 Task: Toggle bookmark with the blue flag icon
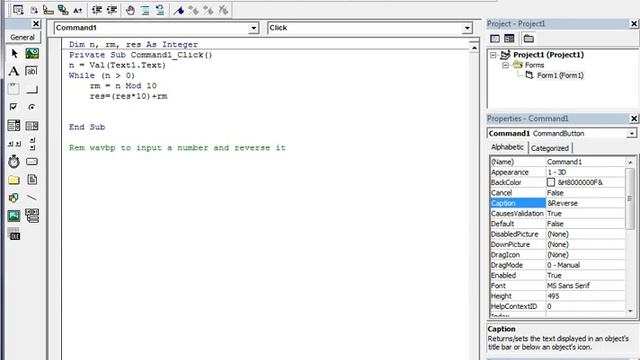pos(178,10)
